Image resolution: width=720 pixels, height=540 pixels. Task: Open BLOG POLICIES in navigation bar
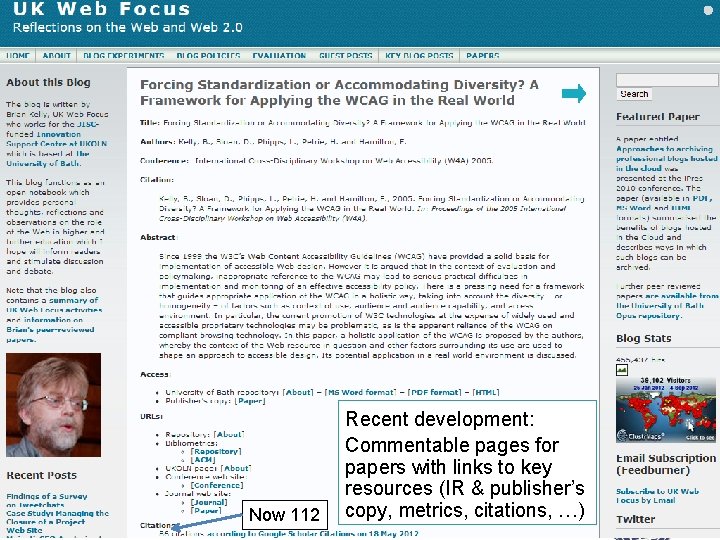208,56
